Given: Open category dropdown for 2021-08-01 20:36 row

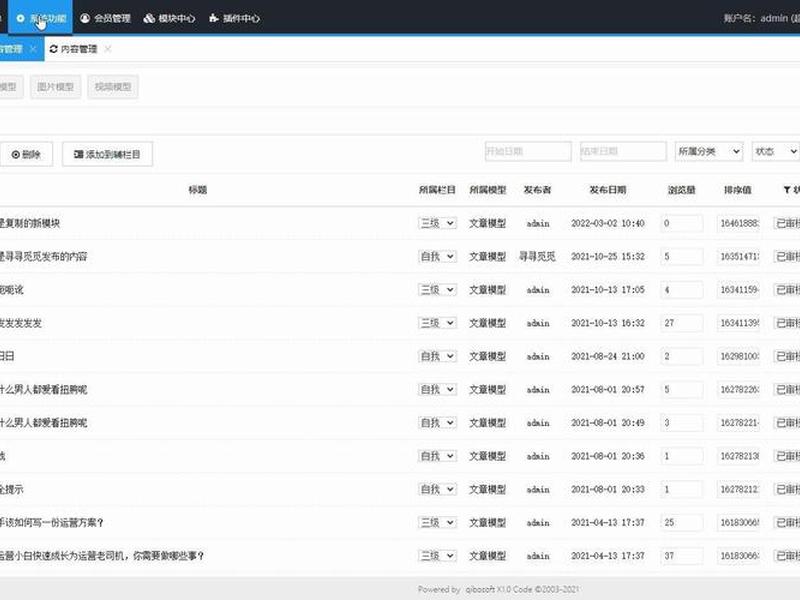Looking at the screenshot, I should 437,456.
